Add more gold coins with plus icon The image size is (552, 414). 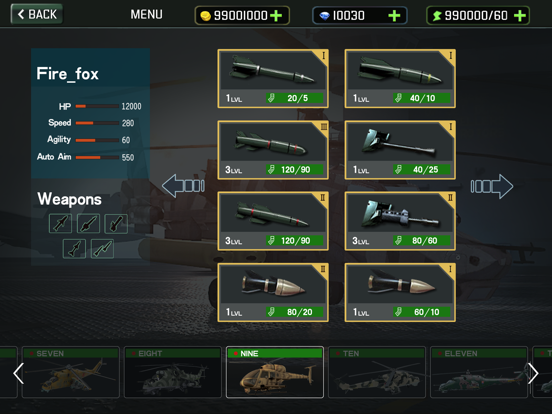pyautogui.click(x=276, y=15)
